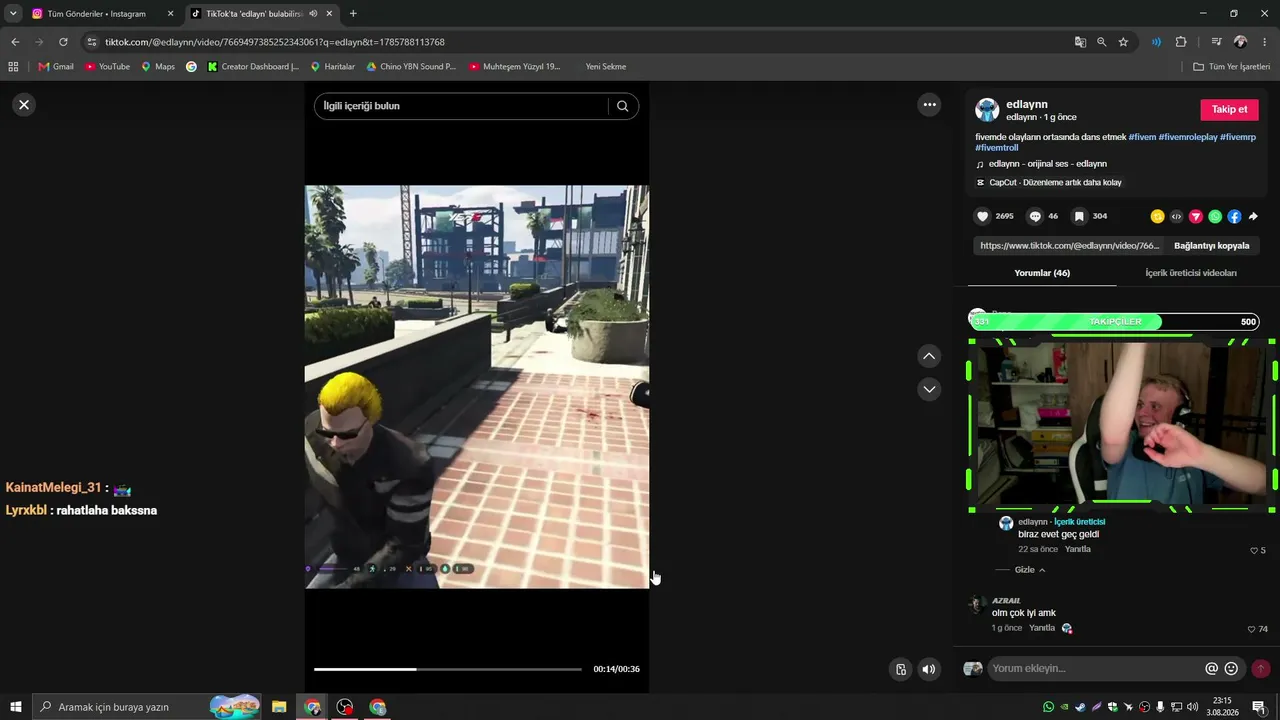Open the Maps bookmark
1280x720 pixels.
(x=158, y=67)
